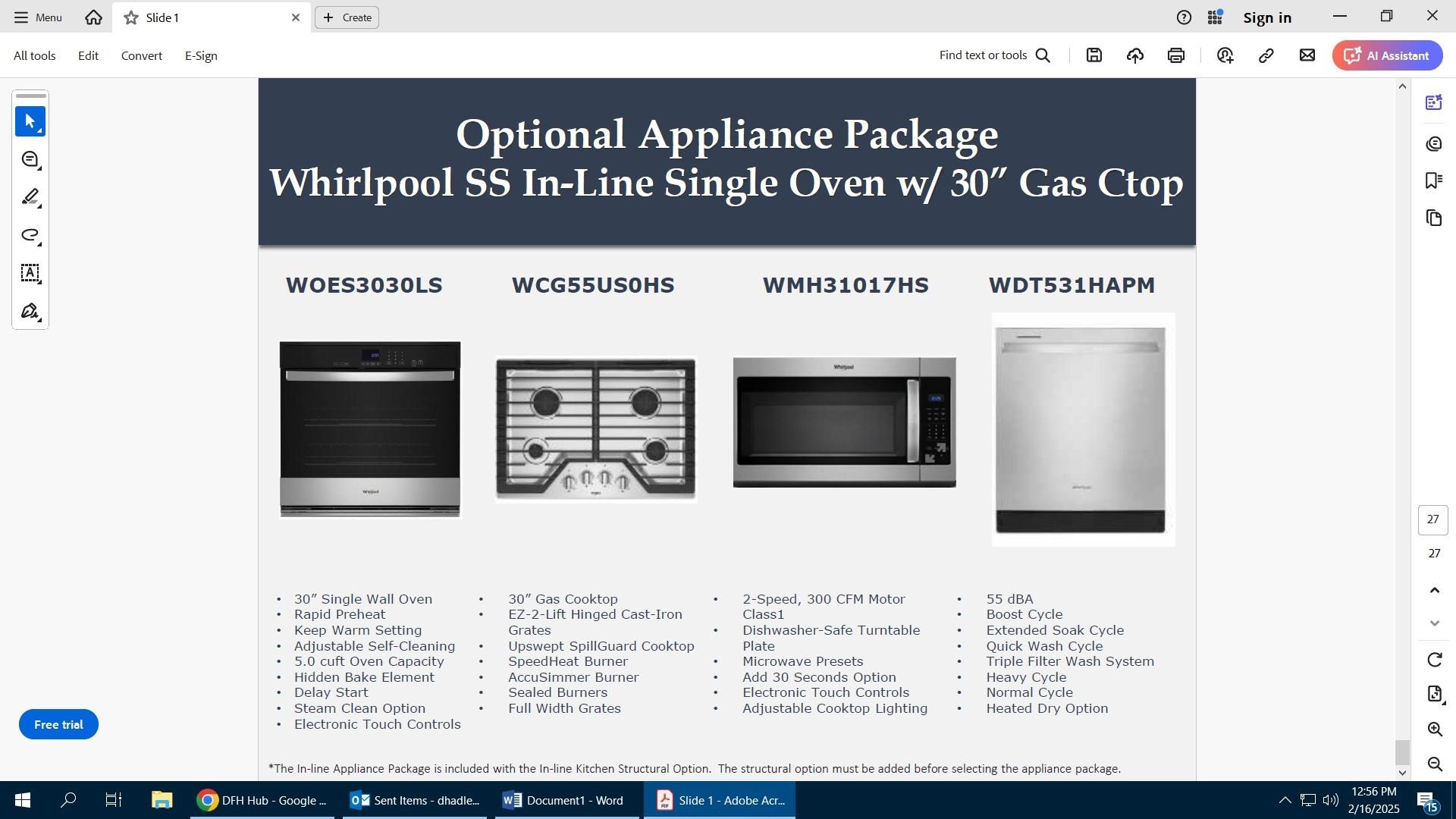Open the E-Sign menu
The image size is (1456, 819).
(x=201, y=55)
